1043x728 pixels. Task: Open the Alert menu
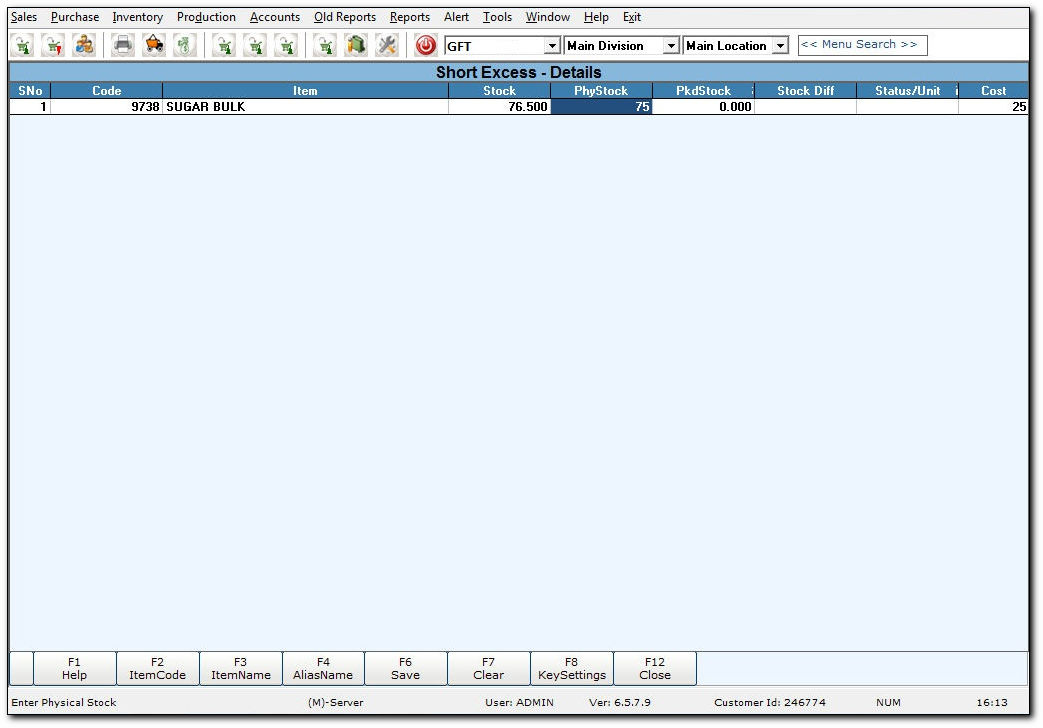point(456,17)
